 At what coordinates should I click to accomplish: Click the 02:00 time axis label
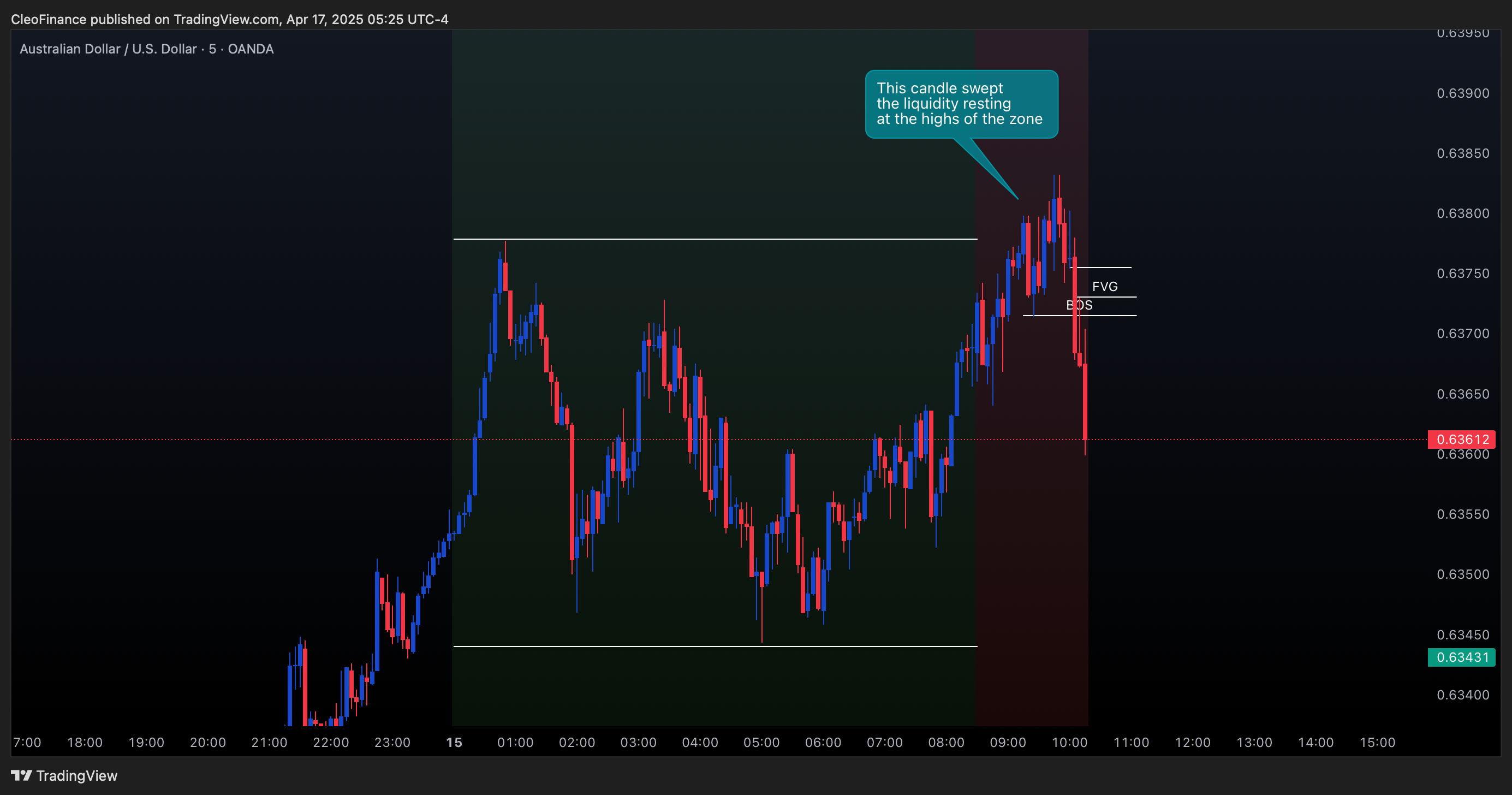pyautogui.click(x=577, y=742)
